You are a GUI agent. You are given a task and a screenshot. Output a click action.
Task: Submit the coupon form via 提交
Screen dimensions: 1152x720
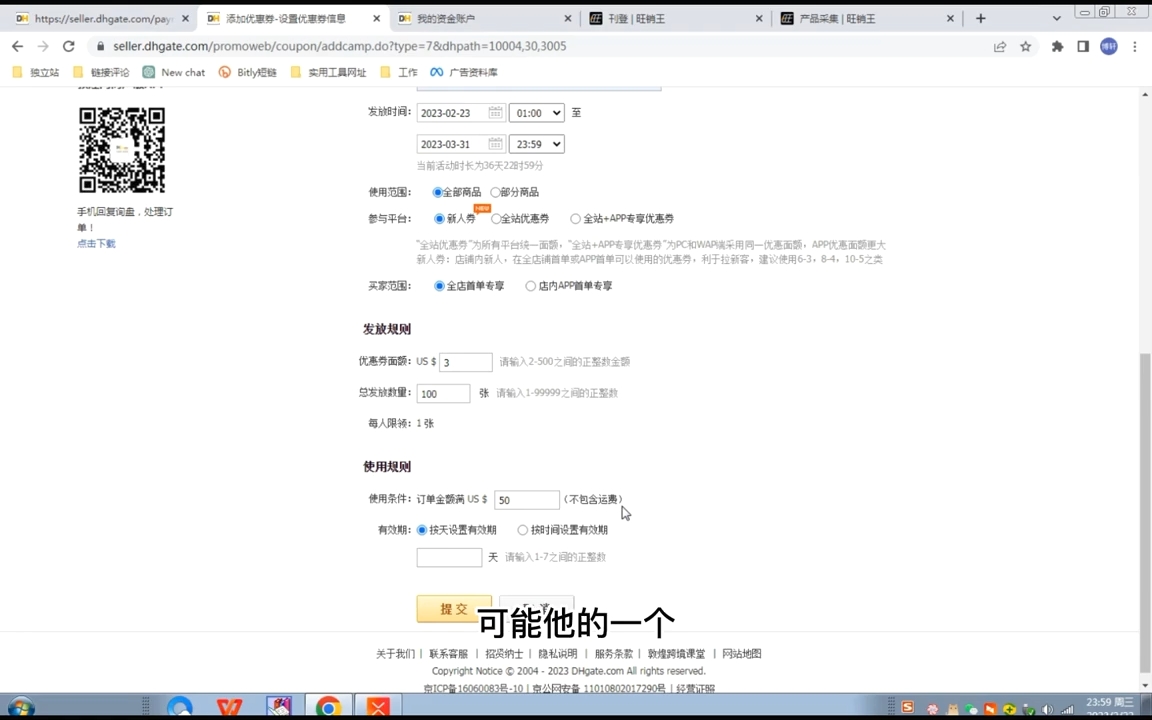click(x=453, y=608)
